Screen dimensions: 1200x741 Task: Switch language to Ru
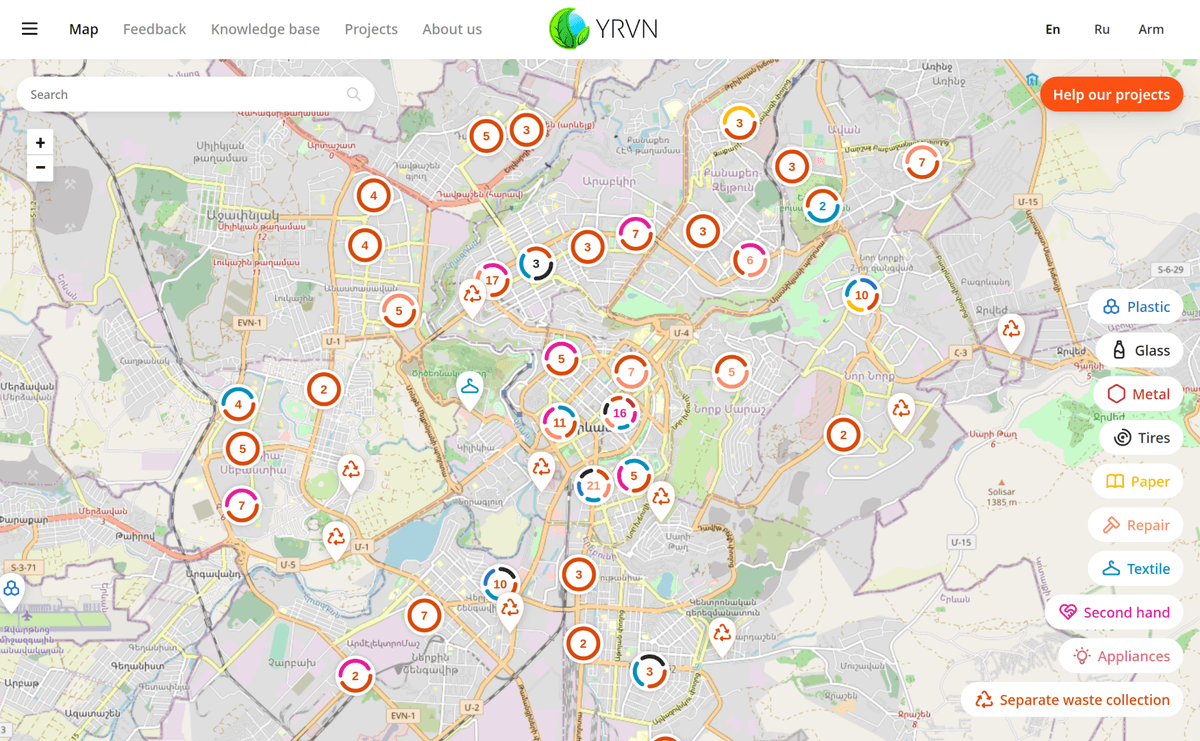pos(1102,29)
